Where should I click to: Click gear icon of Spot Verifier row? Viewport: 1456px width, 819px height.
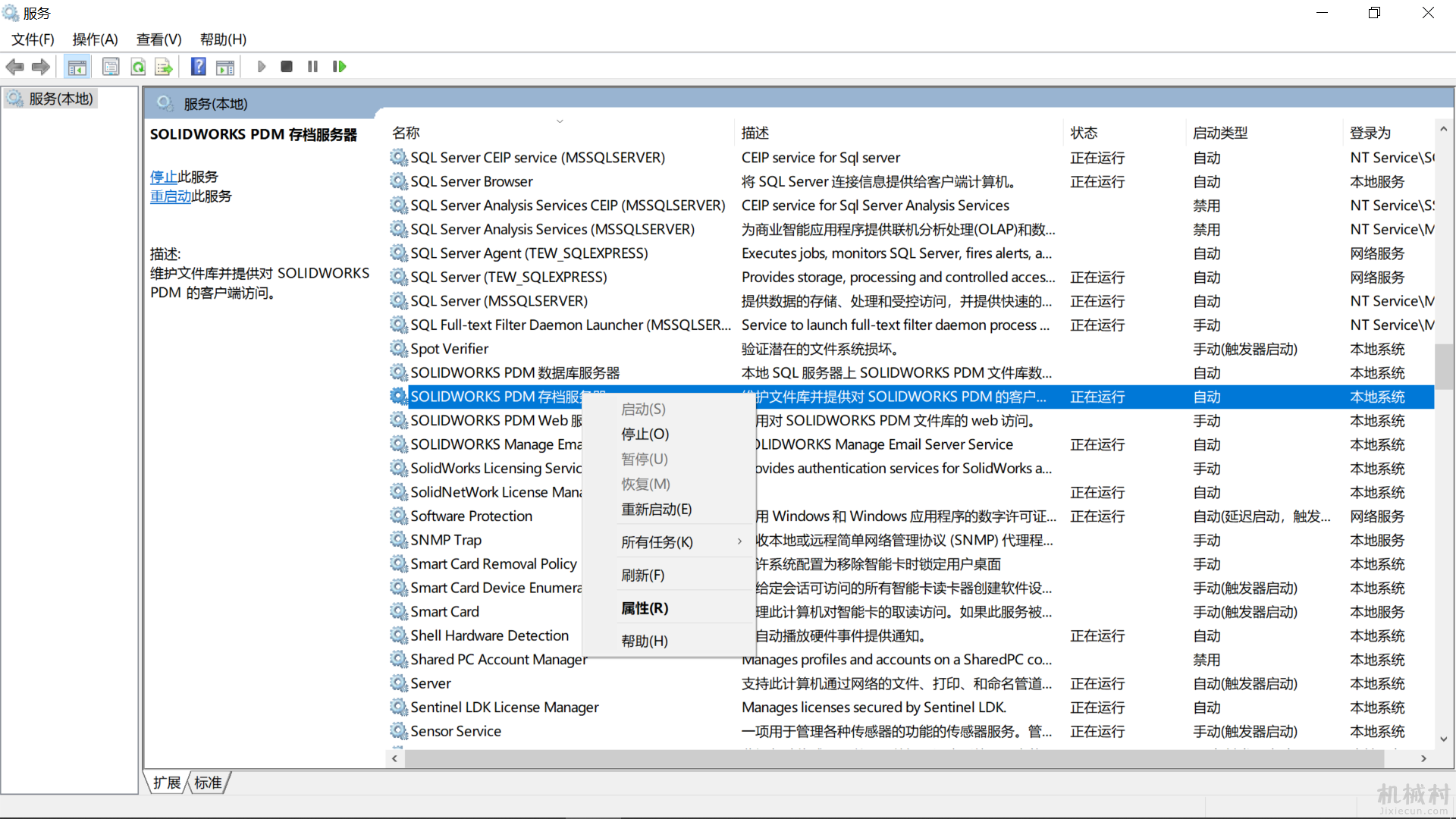[399, 349]
